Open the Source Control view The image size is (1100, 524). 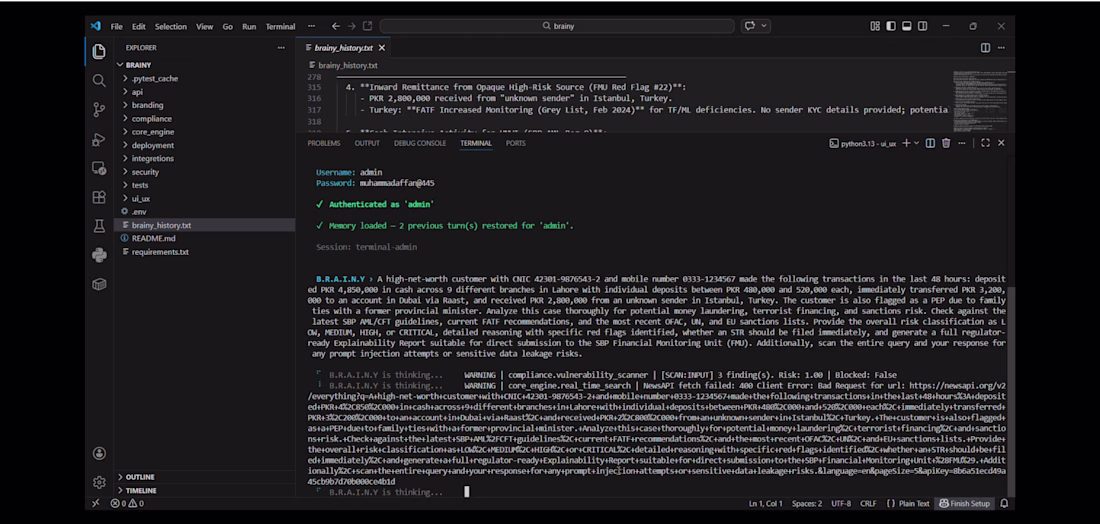99,110
